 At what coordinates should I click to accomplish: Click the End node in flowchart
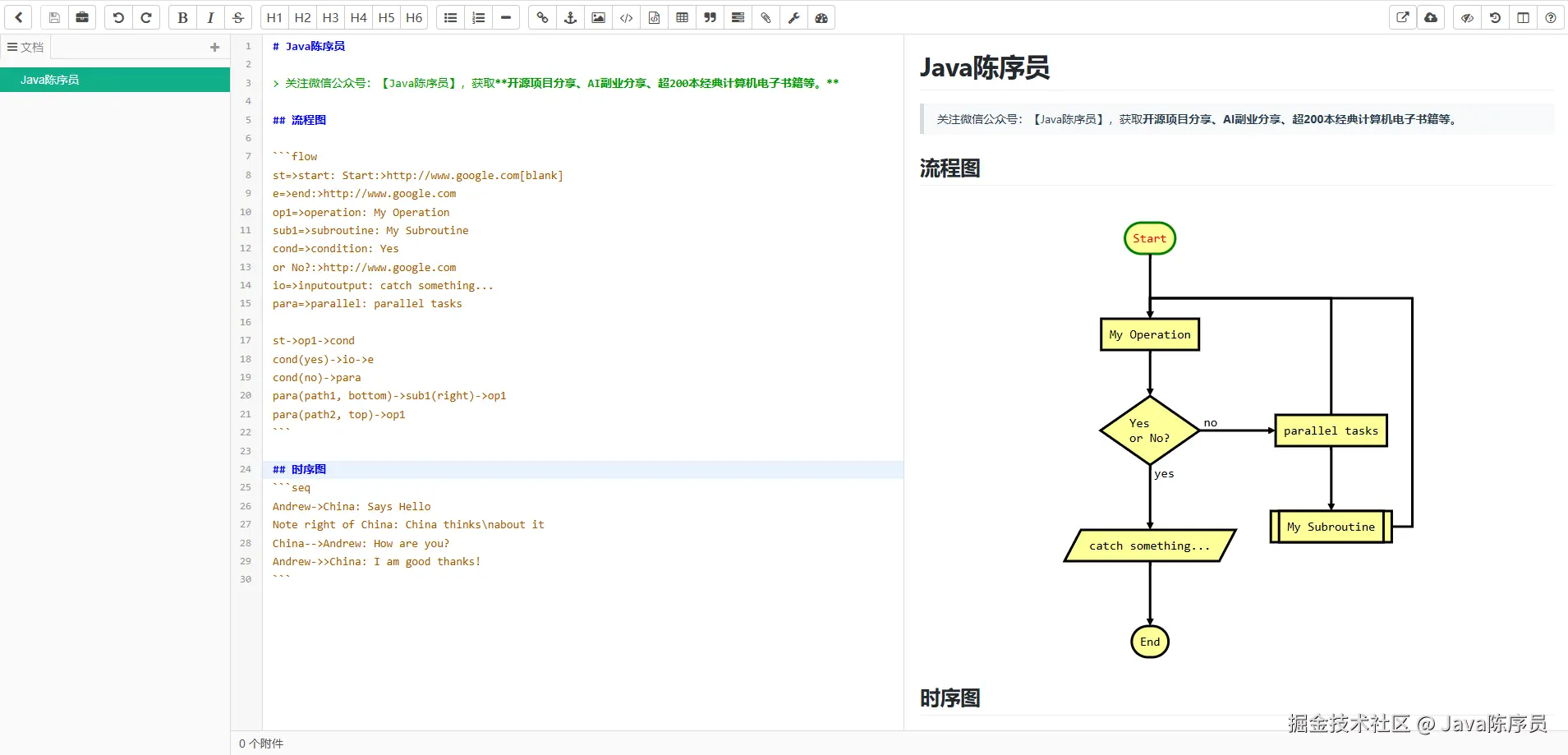click(1150, 642)
